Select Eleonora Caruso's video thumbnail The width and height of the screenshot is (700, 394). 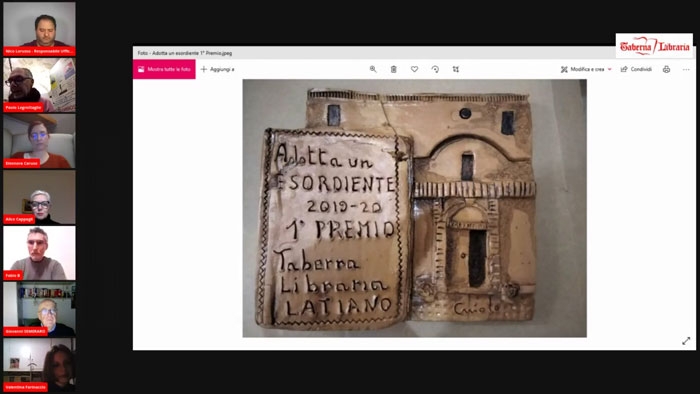[x=39, y=141]
